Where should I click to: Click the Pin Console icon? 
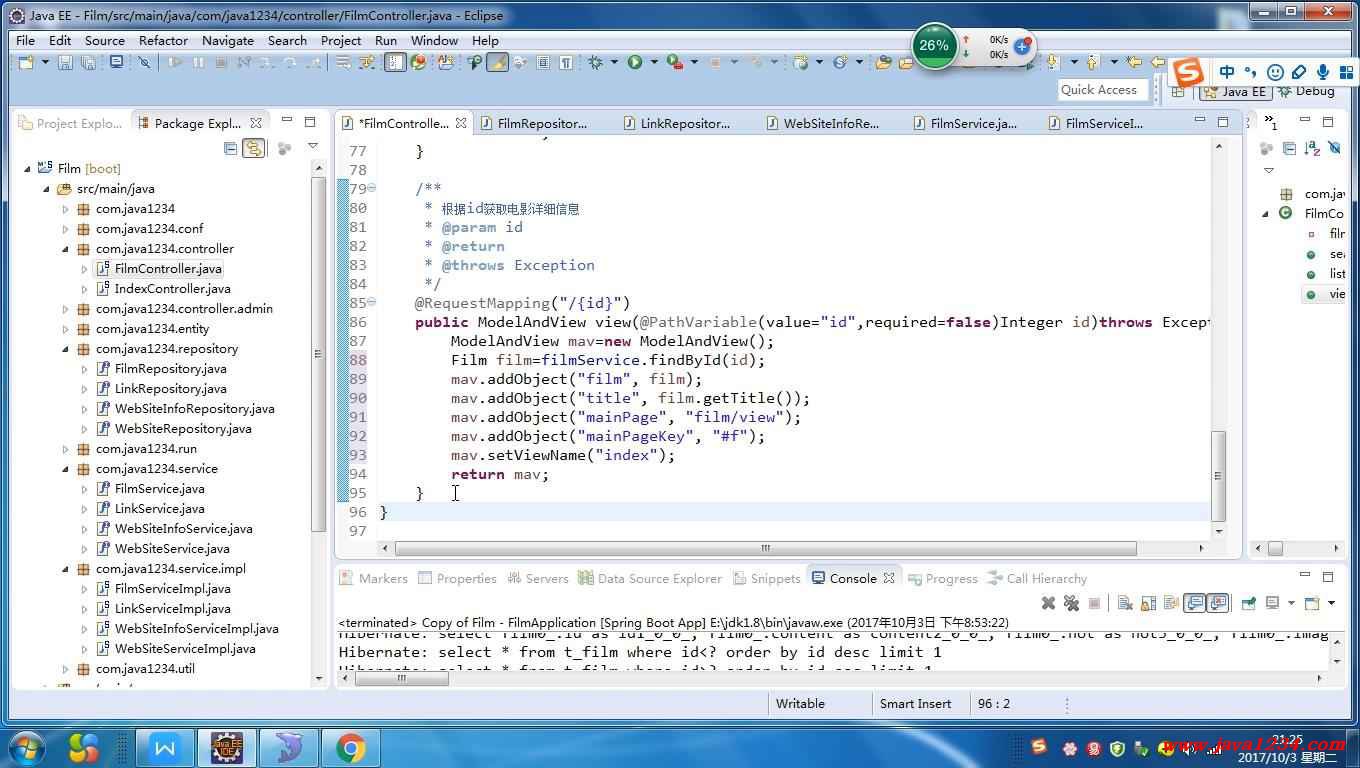(x=1249, y=603)
